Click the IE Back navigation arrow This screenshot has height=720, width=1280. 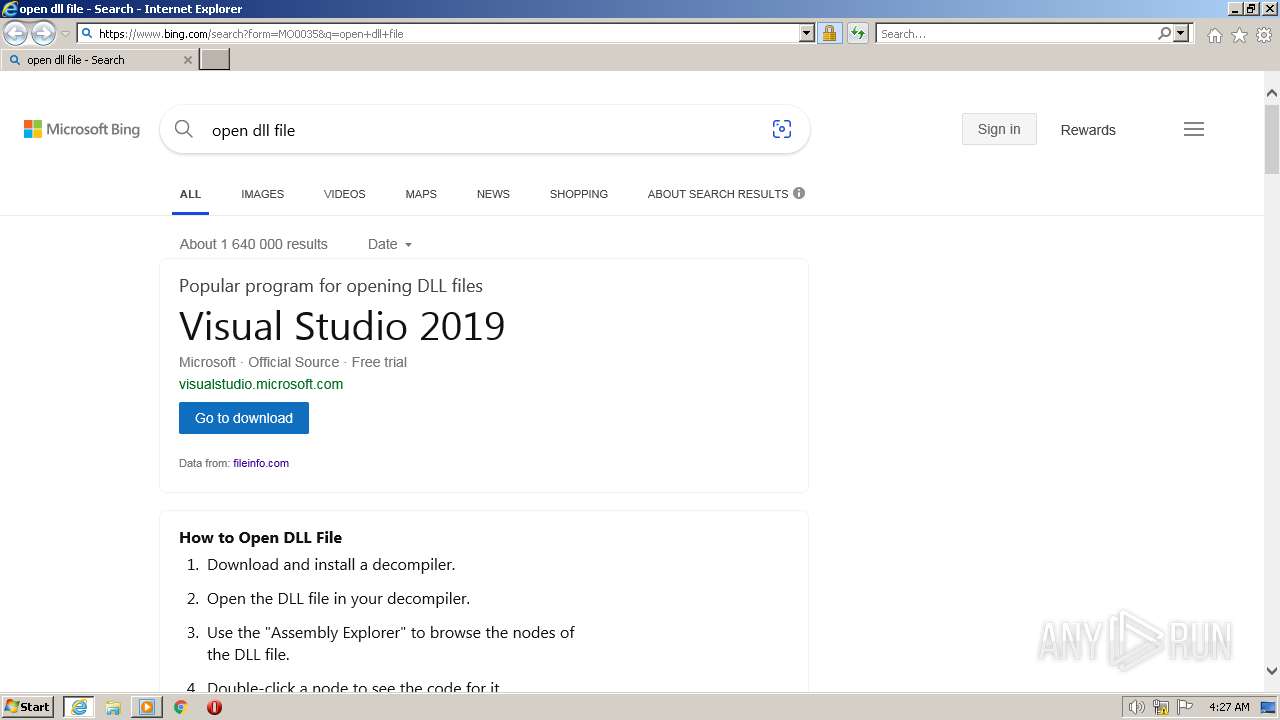point(15,33)
